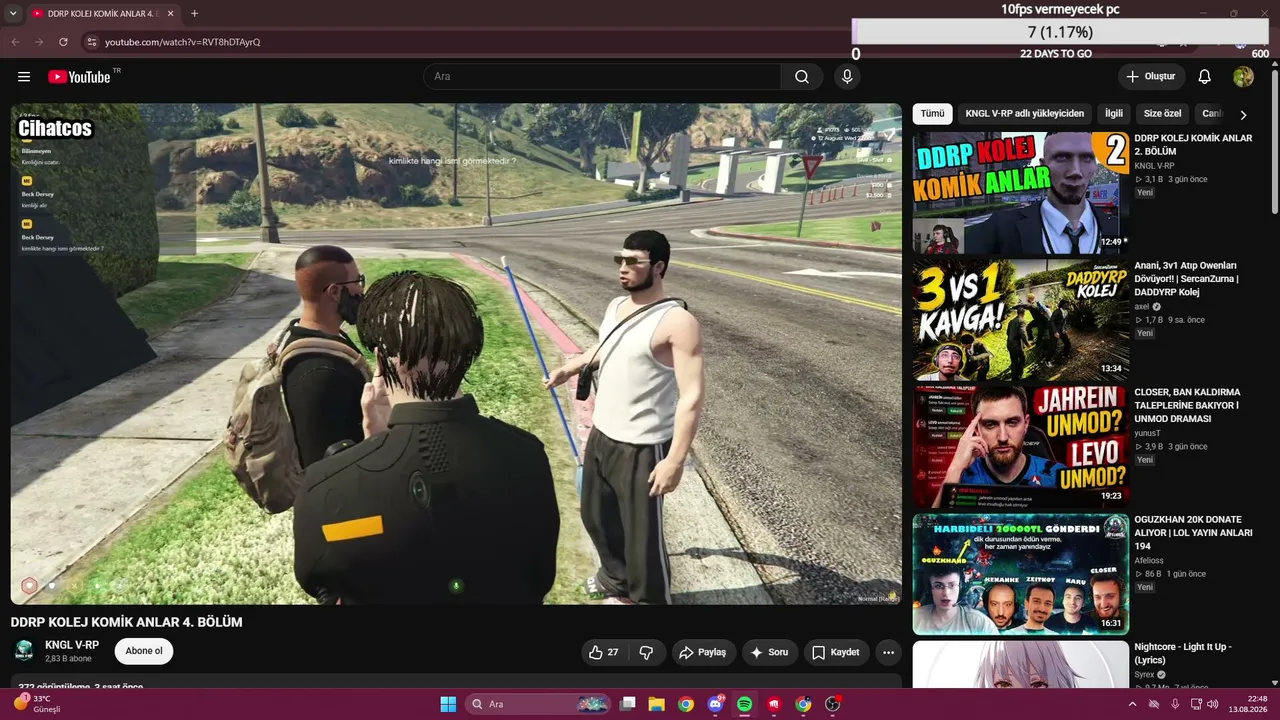
Task: Reload the page in the browser
Action: [x=63, y=42]
